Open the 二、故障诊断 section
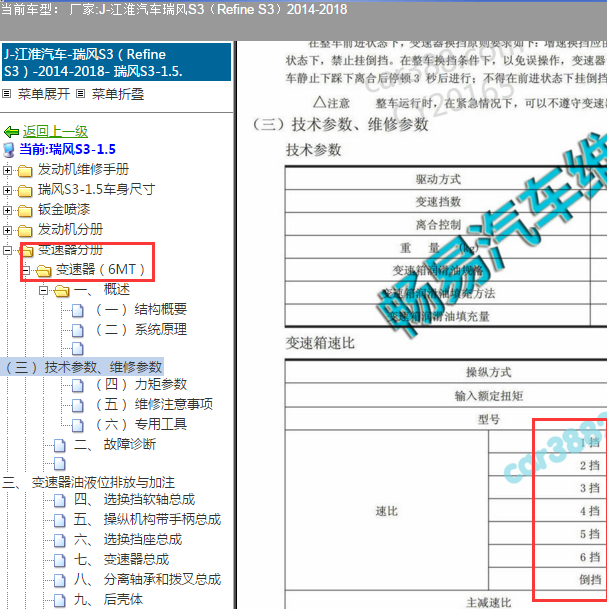Image resolution: width=607 pixels, height=609 pixels. click(115, 445)
